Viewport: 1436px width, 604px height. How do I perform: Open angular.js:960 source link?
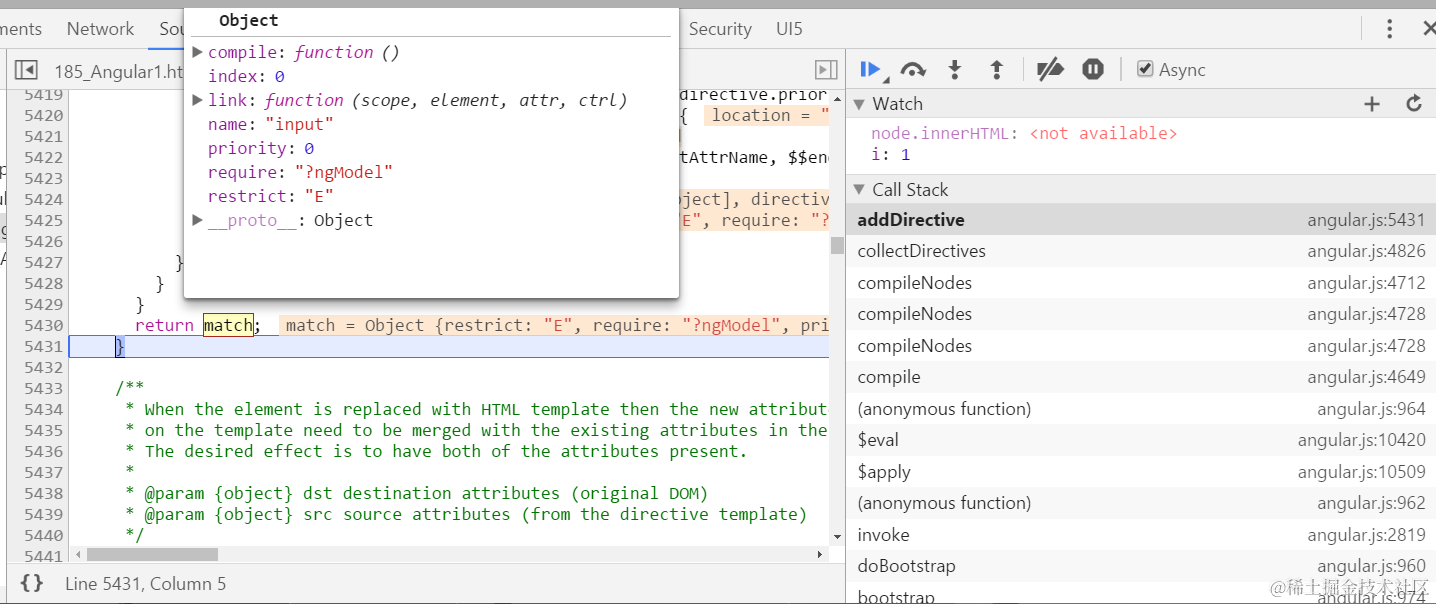click(1371, 566)
